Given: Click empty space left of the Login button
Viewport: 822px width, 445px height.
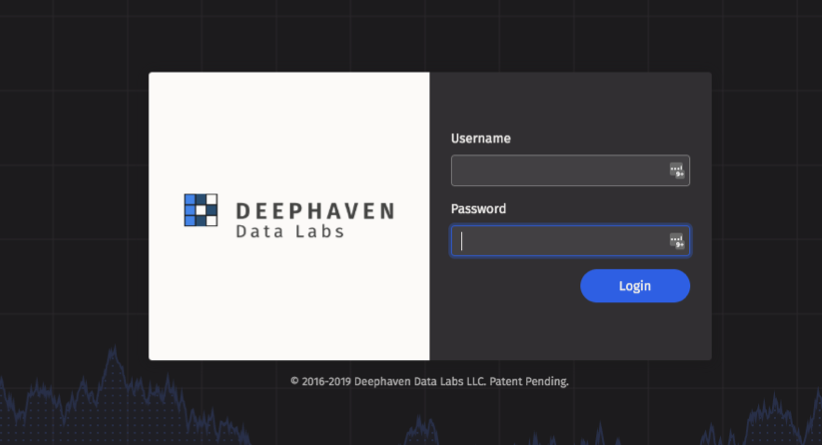Looking at the screenshot, I should tap(510, 286).
